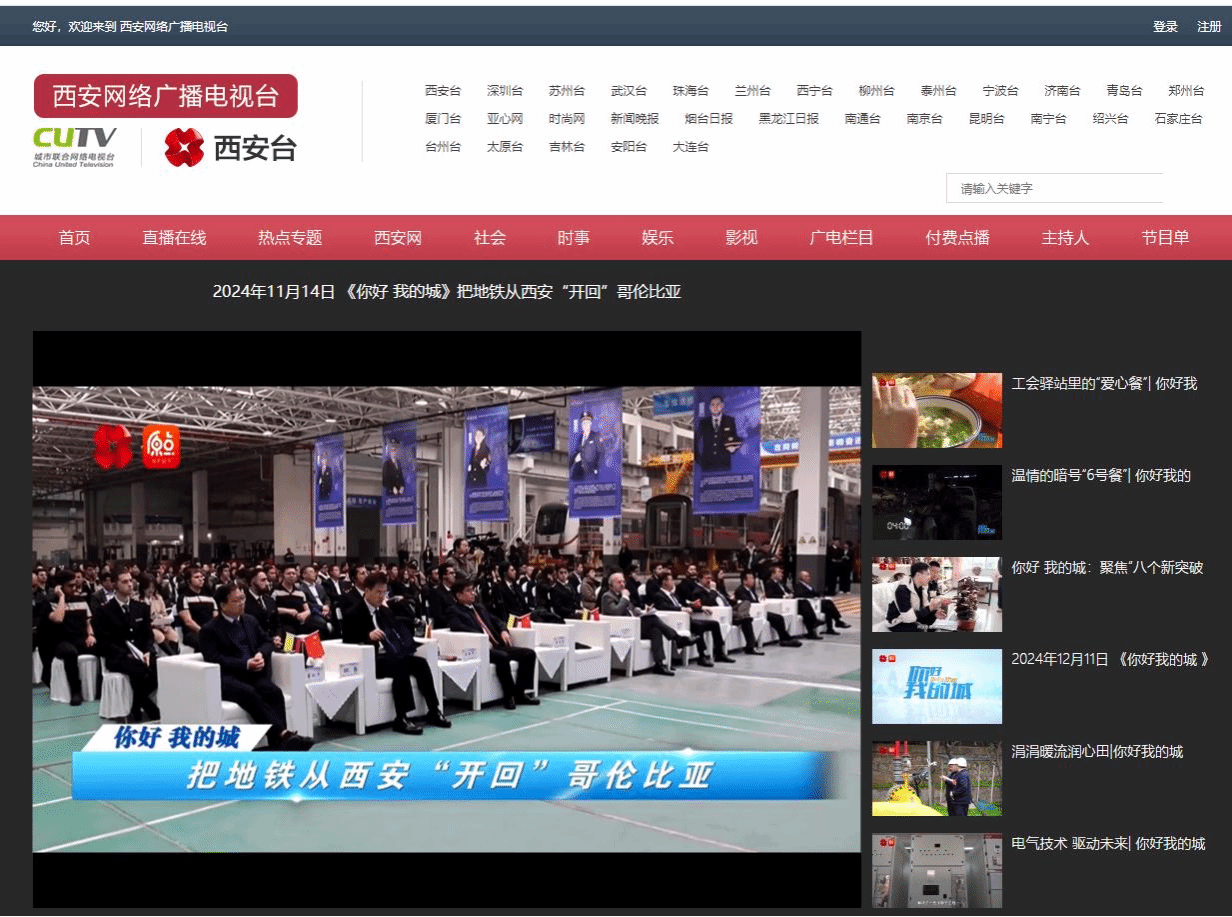Screen dimensions: 1232x917
Task: Click the main video player area
Action: tap(446, 619)
